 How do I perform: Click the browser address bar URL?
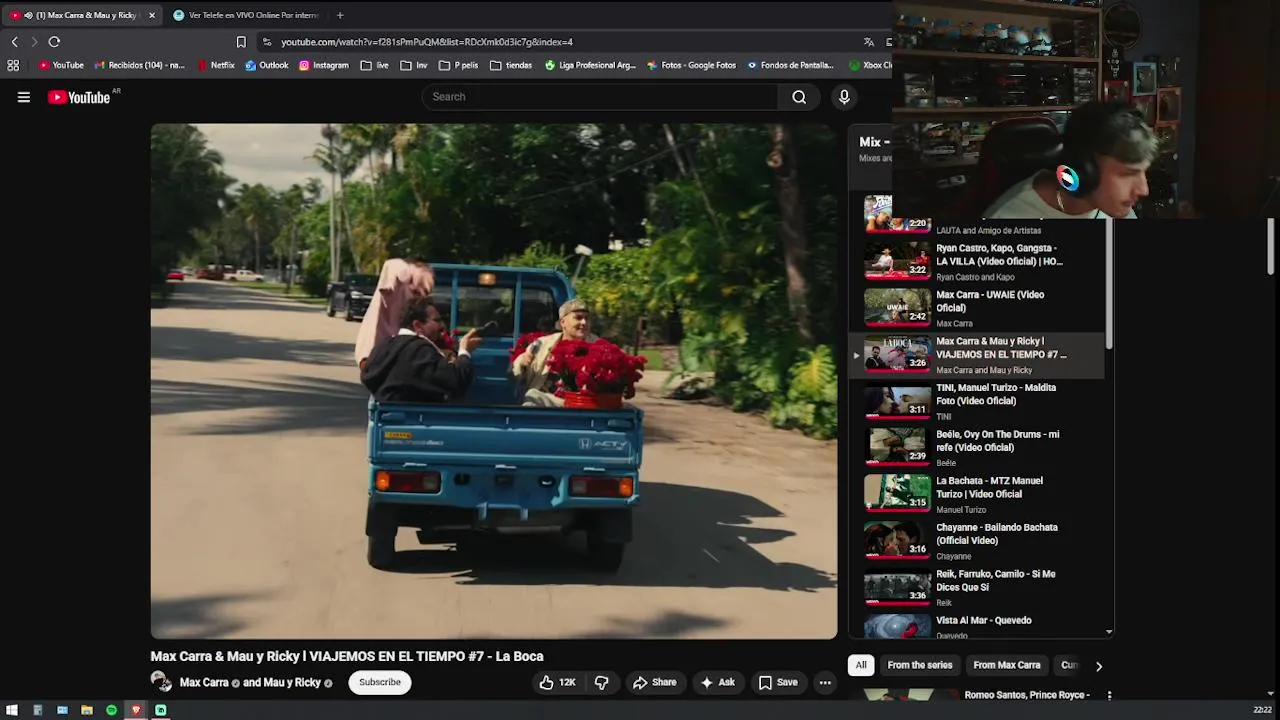(427, 42)
